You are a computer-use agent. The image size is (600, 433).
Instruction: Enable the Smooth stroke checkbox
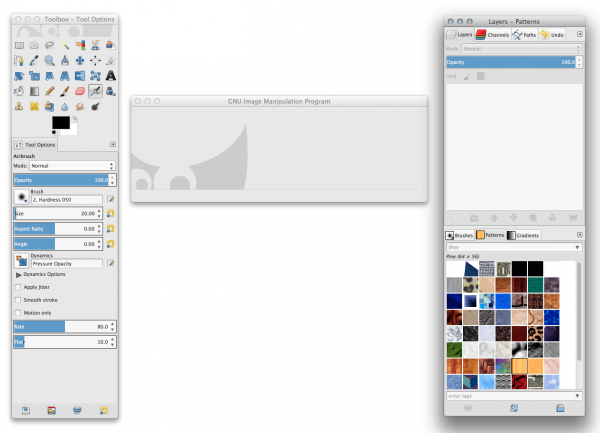(18, 300)
